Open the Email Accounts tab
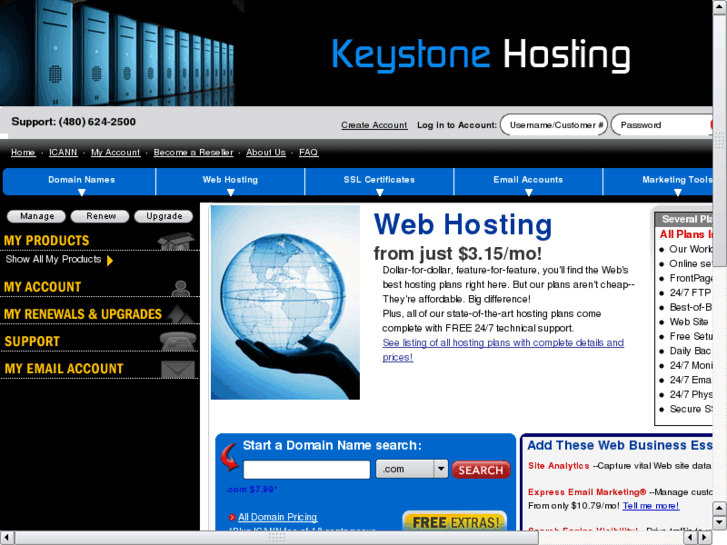Viewport: 727px width, 545px height. pos(528,181)
